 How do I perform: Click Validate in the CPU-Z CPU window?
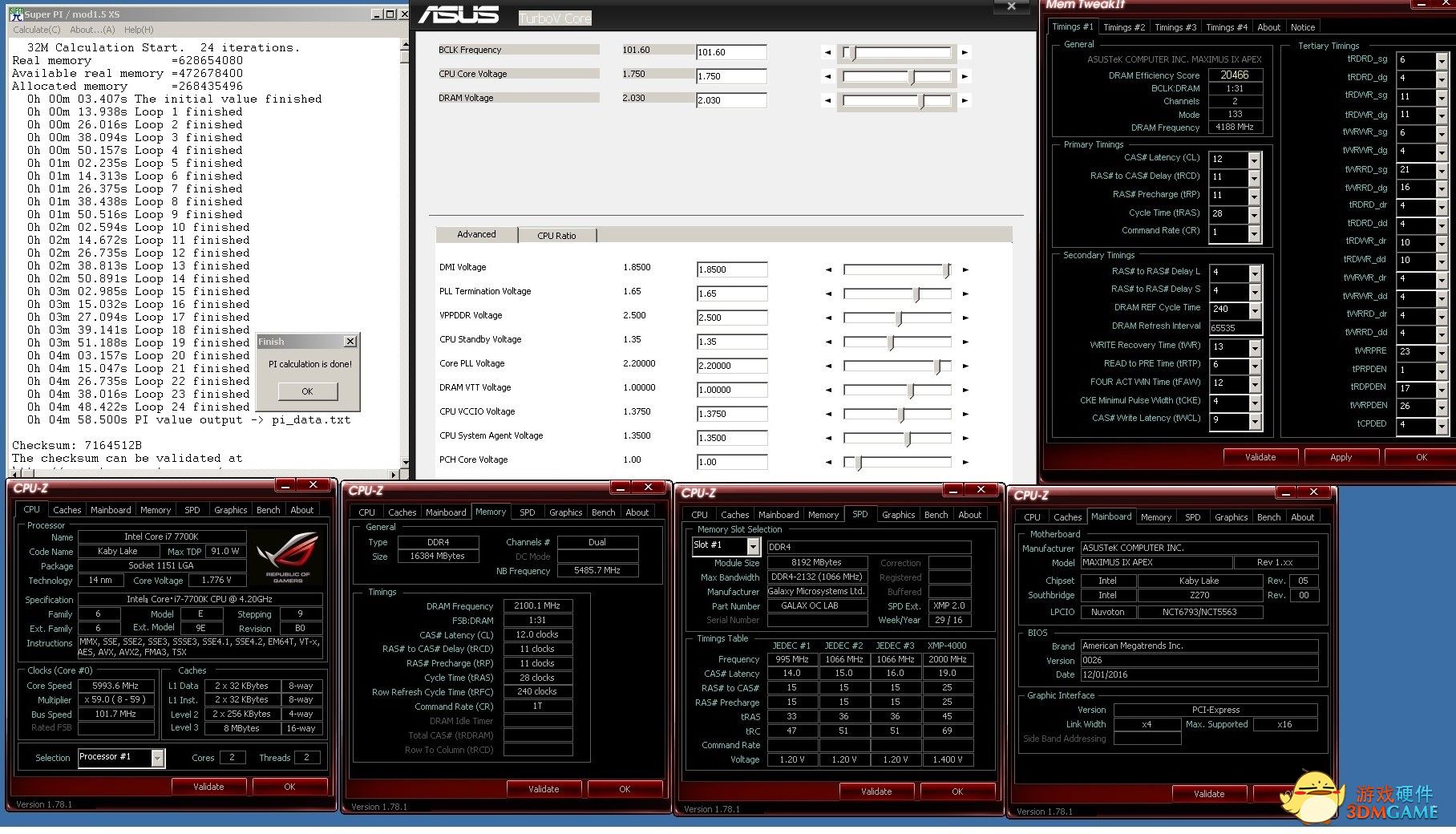tap(208, 787)
